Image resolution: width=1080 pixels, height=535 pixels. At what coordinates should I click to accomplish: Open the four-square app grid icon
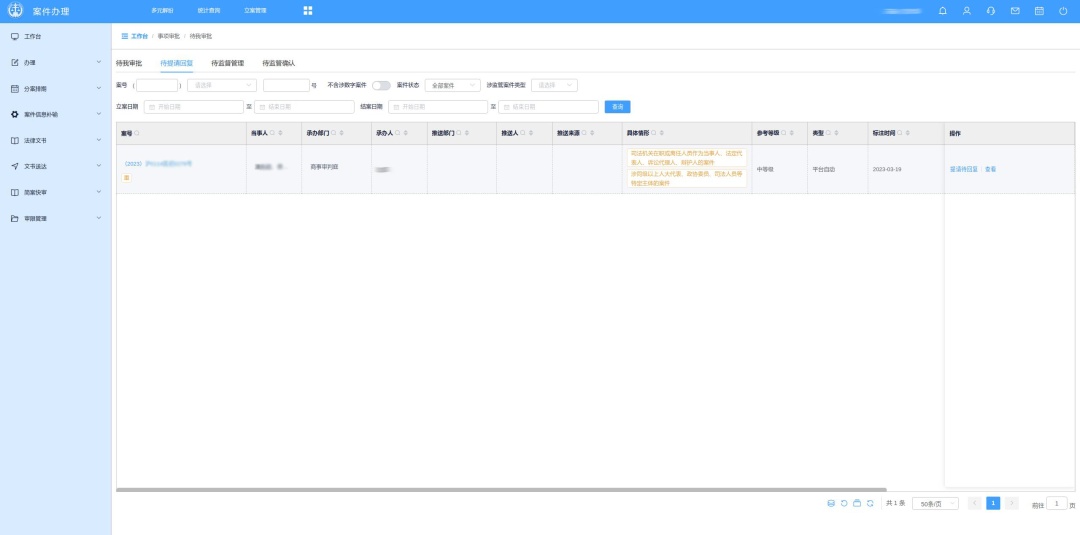click(308, 11)
